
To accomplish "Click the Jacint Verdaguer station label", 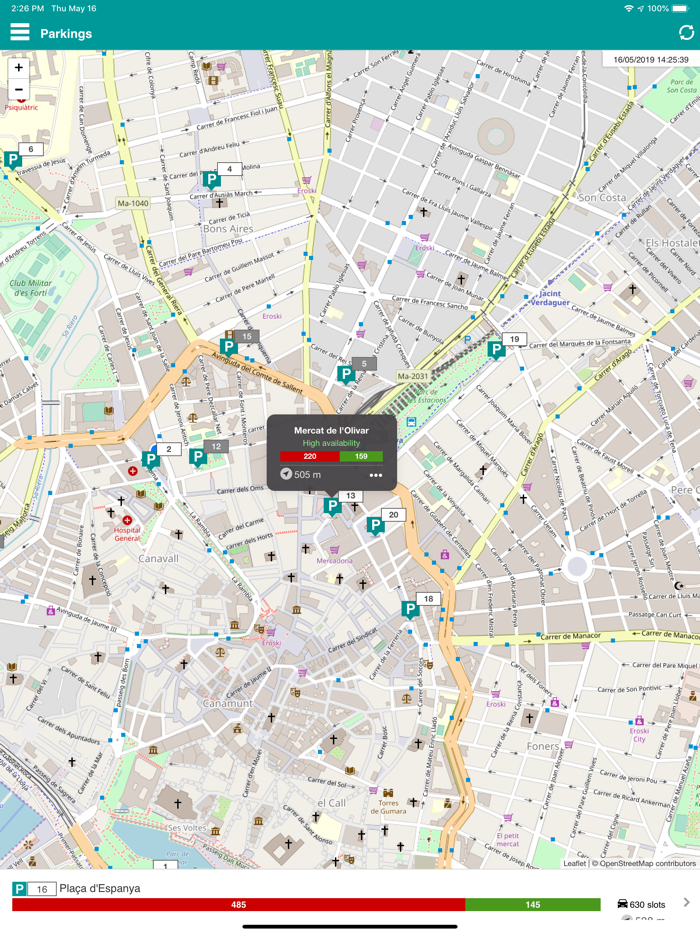I will (549, 298).
